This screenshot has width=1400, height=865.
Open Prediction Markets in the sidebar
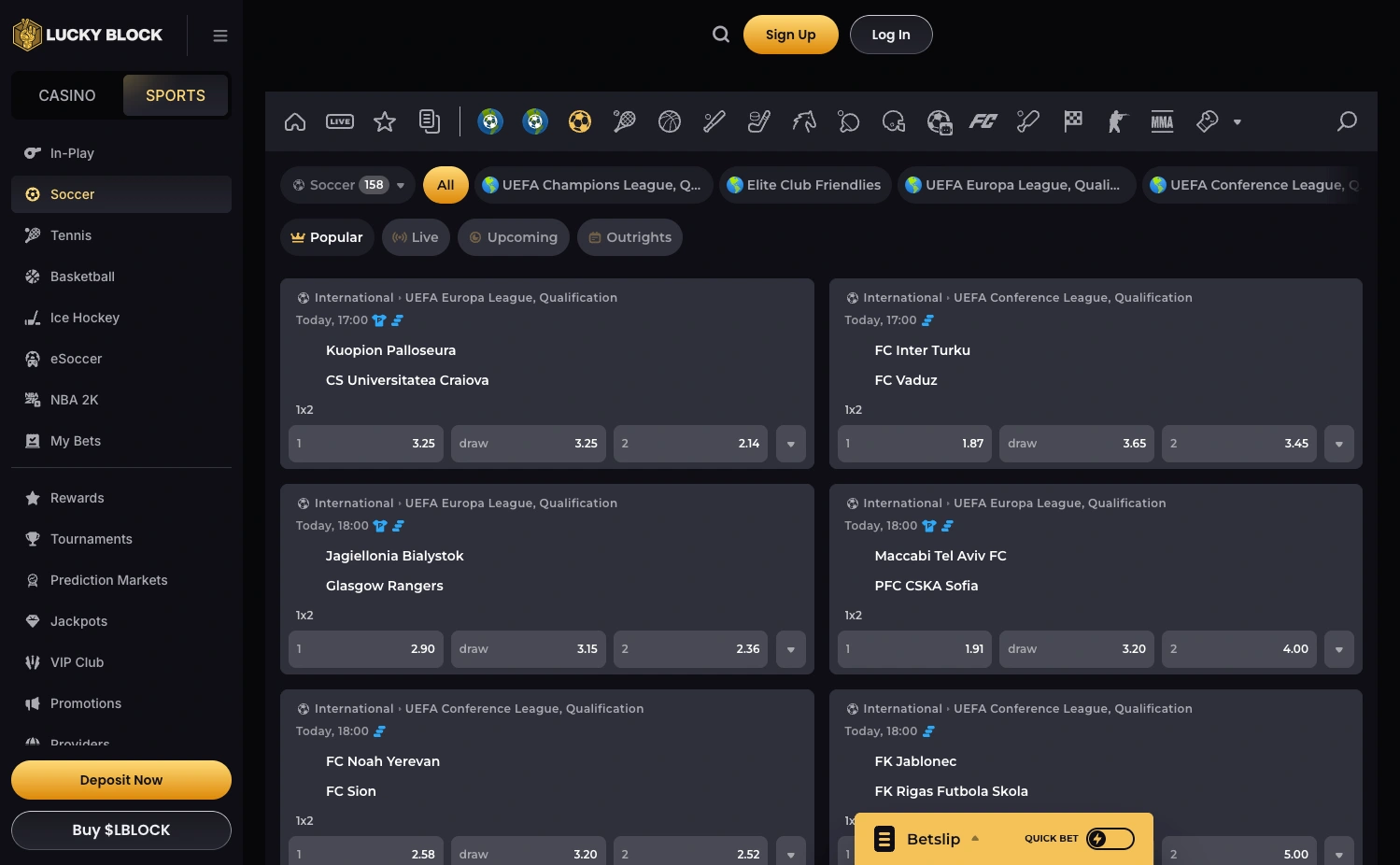tap(121, 580)
